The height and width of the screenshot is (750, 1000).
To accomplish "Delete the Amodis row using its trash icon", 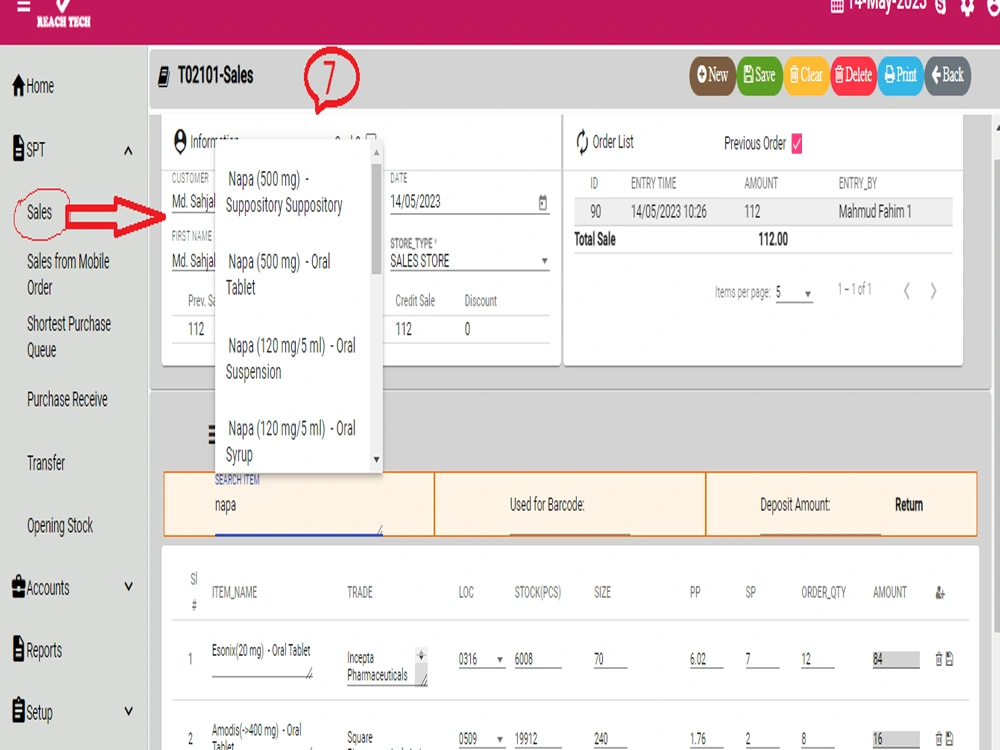I will pos(939,739).
